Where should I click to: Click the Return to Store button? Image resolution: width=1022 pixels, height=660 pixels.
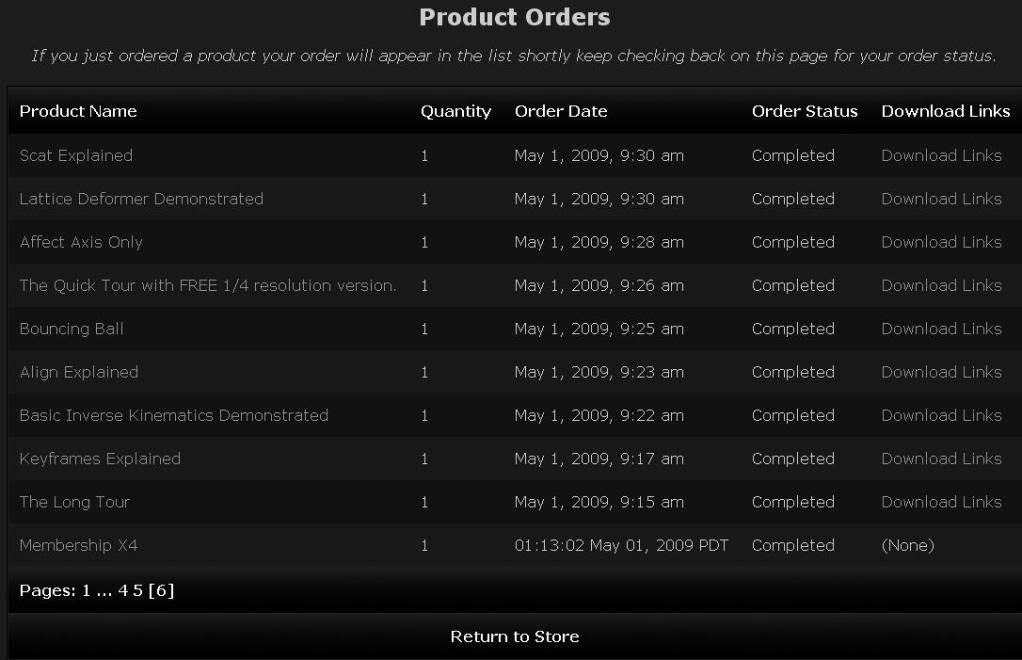coord(514,637)
